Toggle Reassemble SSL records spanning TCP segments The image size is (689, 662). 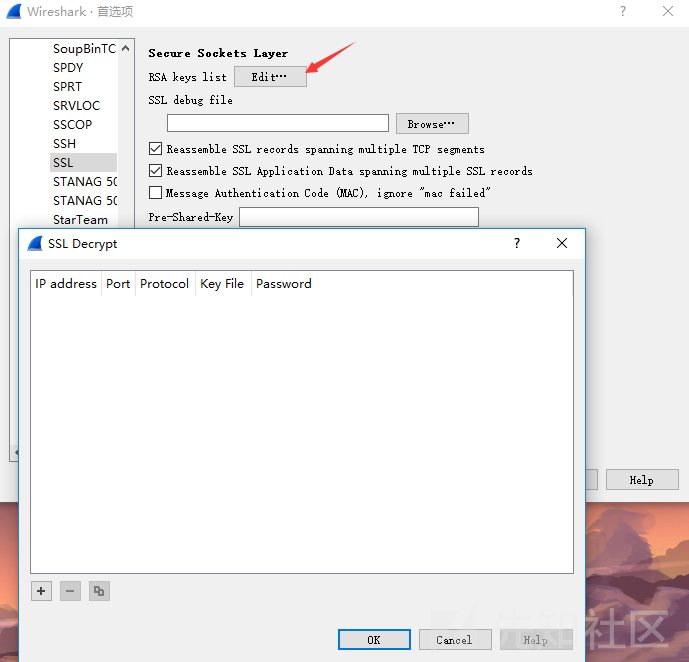(155, 149)
